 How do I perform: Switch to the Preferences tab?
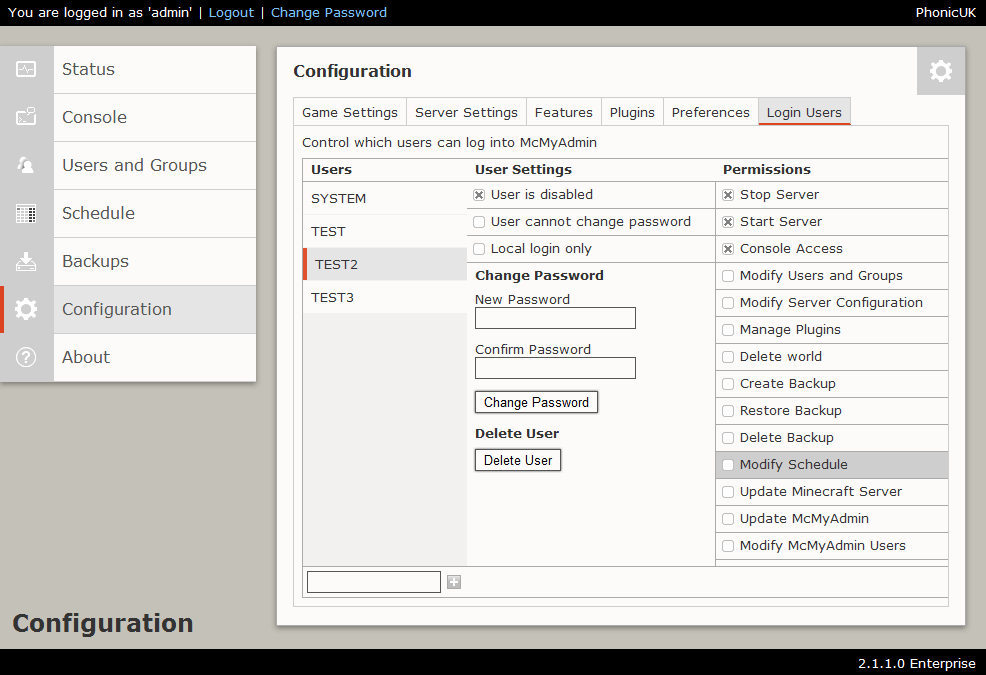coord(711,112)
